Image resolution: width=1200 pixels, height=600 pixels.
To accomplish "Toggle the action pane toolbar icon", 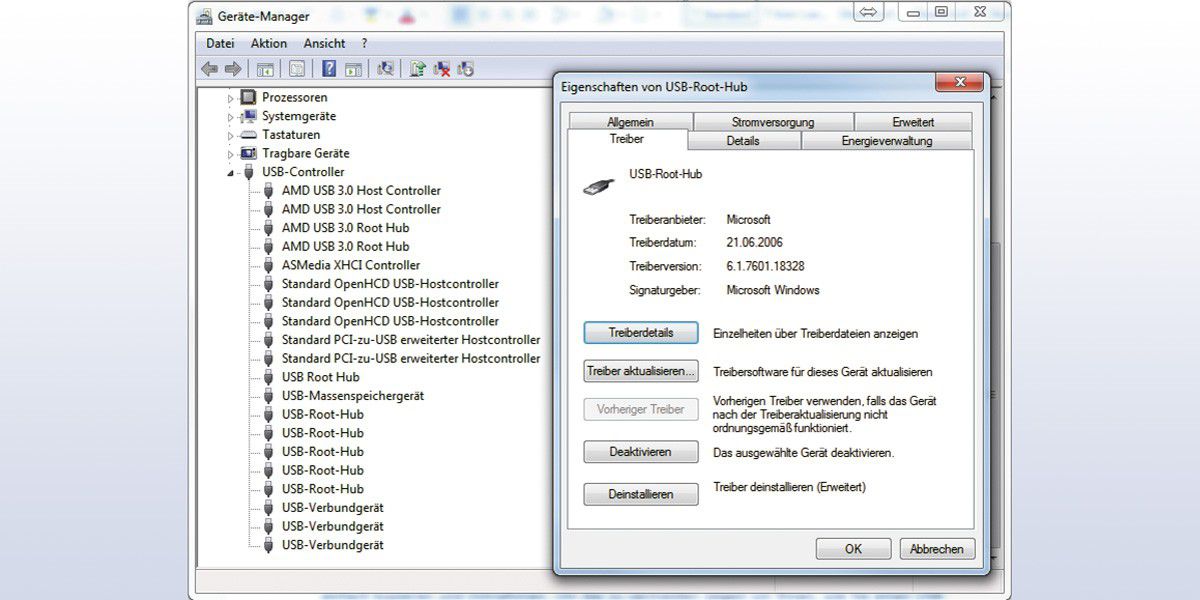I will 353,69.
